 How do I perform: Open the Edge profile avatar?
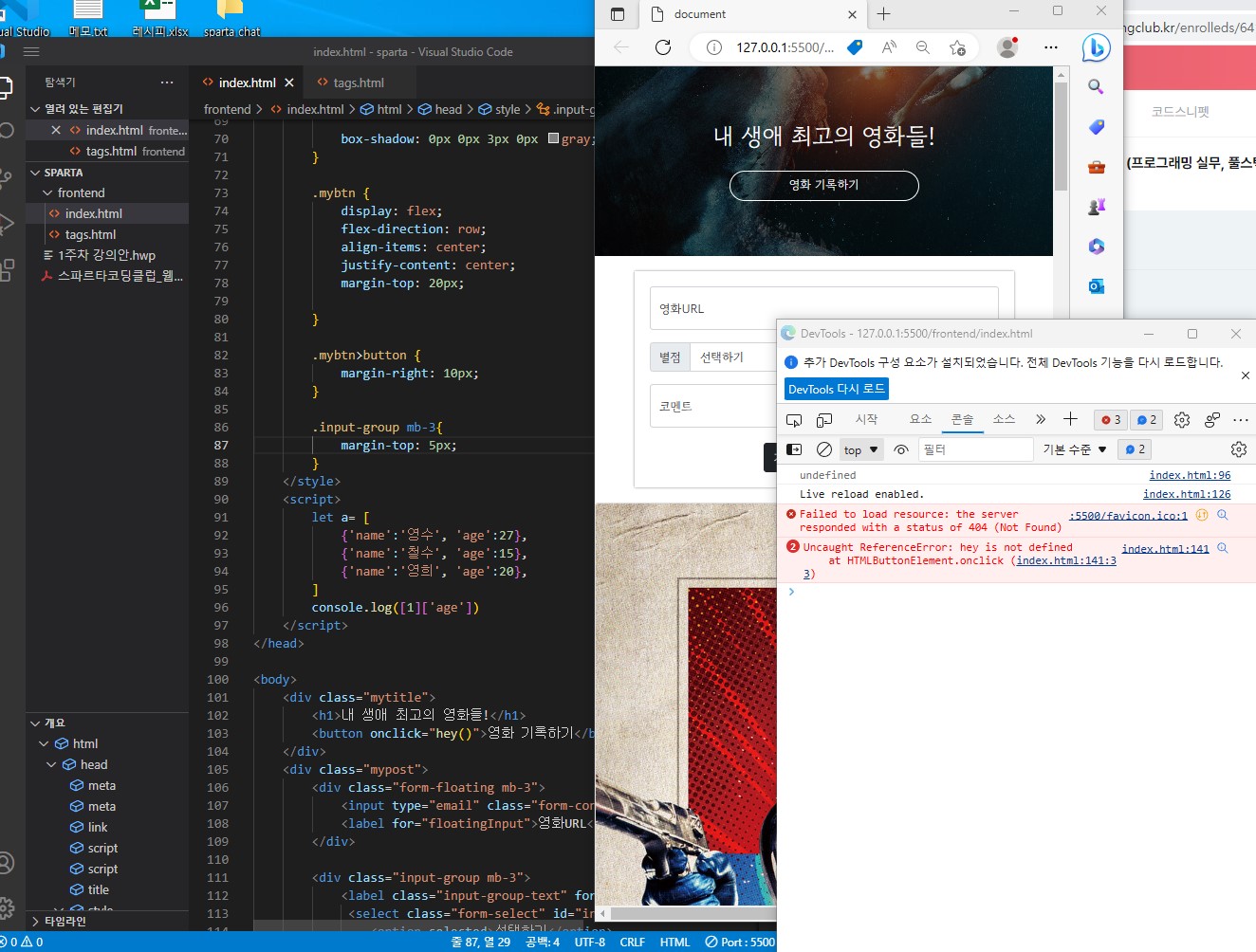(x=1007, y=47)
